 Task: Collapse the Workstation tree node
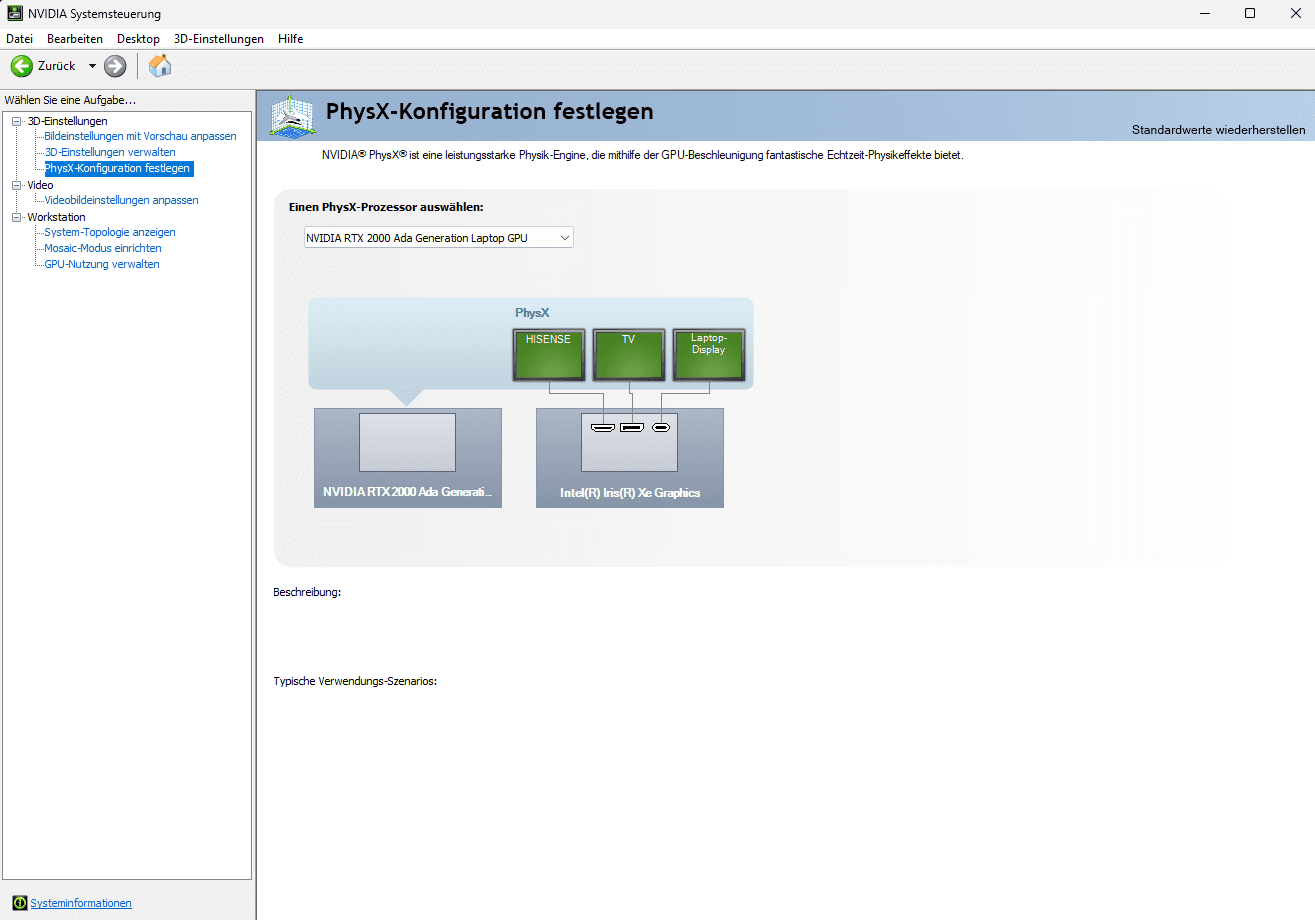(x=16, y=217)
